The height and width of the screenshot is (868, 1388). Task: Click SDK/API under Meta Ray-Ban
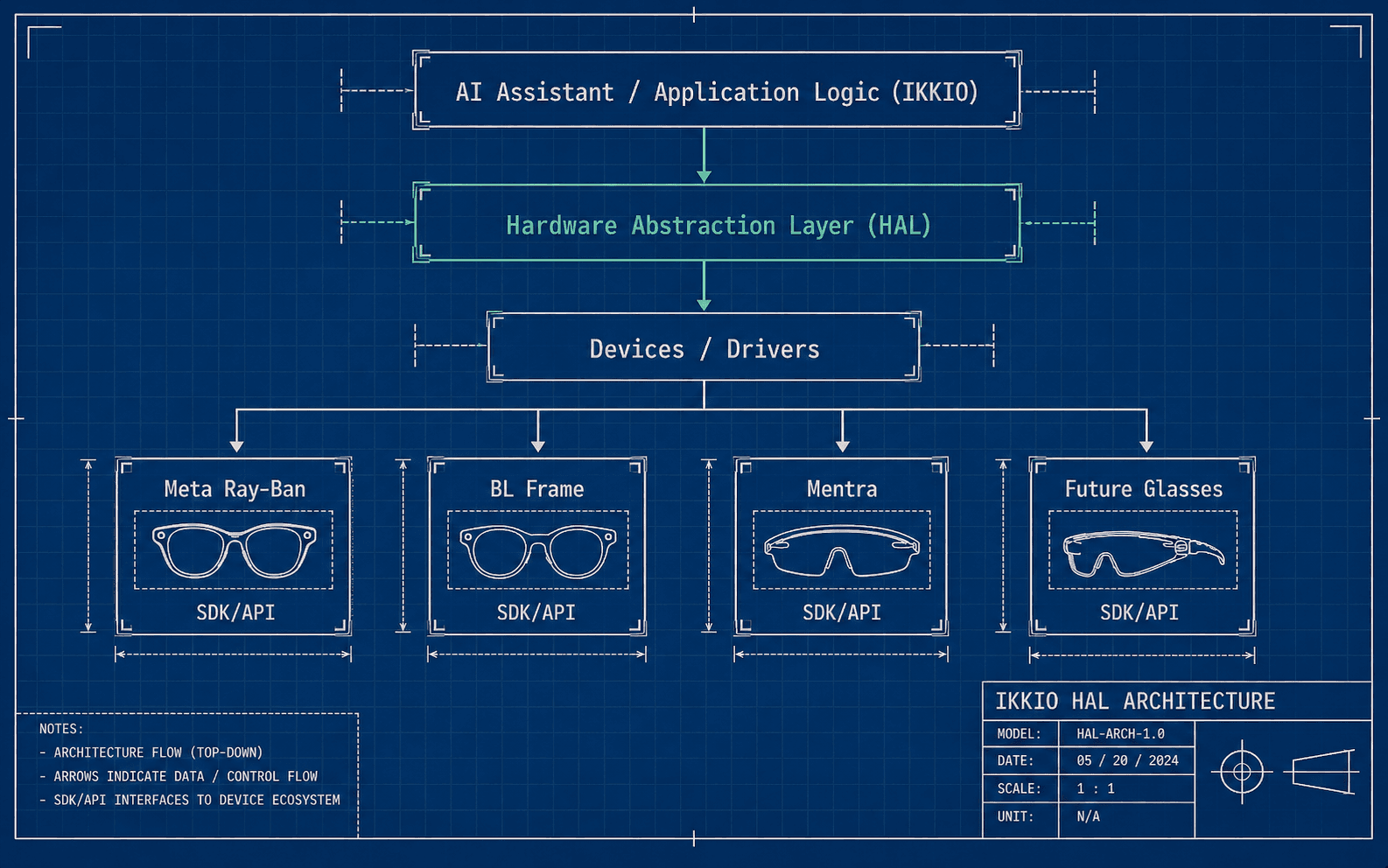click(x=235, y=612)
